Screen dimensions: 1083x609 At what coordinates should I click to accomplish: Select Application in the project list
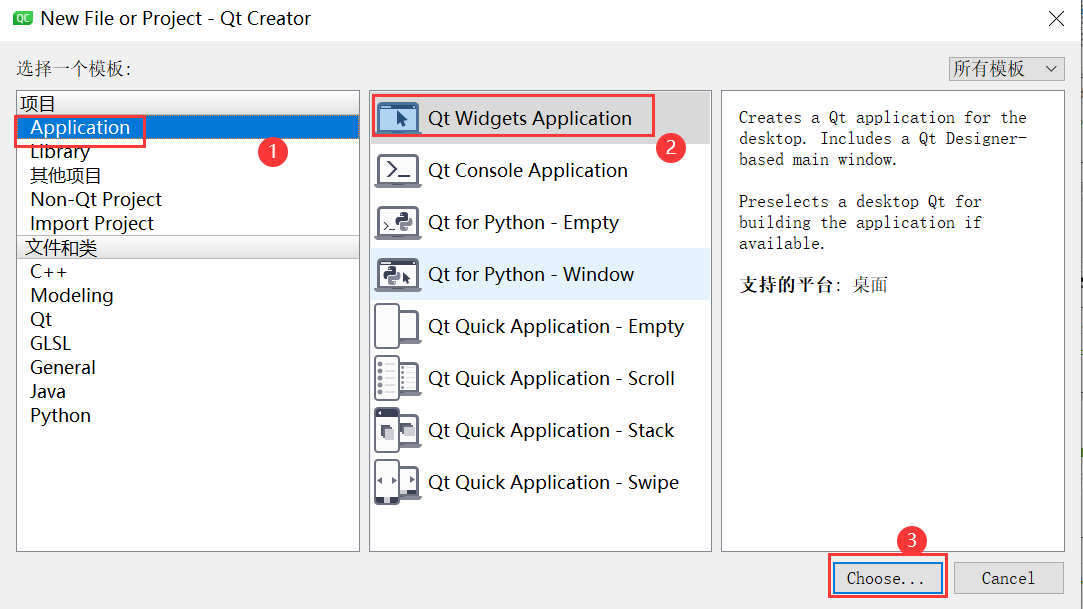coord(188,127)
